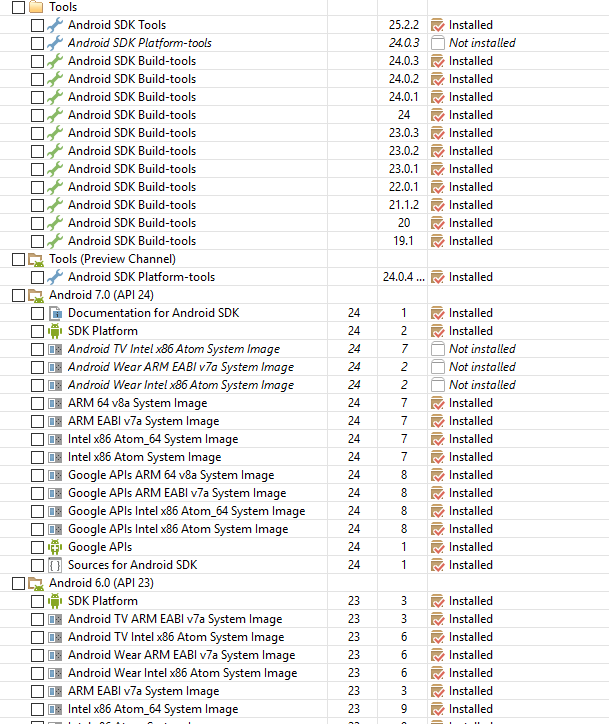Image resolution: width=609 pixels, height=724 pixels.
Task: Select checkbox for not-installed Platform-tools 24.0.3
Action: pyautogui.click(x=37, y=43)
